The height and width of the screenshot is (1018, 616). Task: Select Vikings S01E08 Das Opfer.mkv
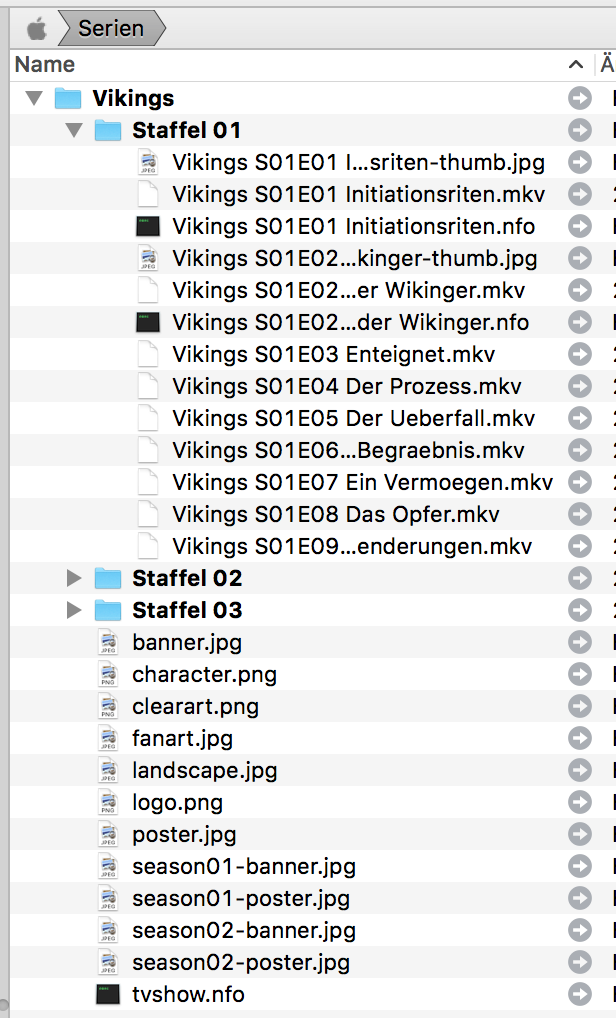pyautogui.click(x=336, y=514)
